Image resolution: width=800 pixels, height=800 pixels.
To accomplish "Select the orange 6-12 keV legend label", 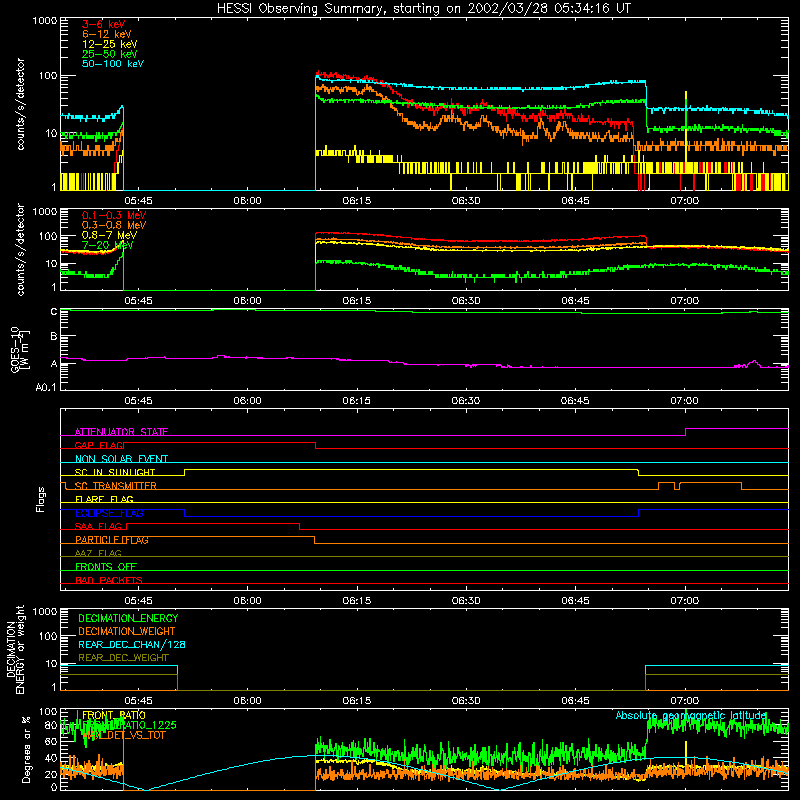I will [x=106, y=34].
